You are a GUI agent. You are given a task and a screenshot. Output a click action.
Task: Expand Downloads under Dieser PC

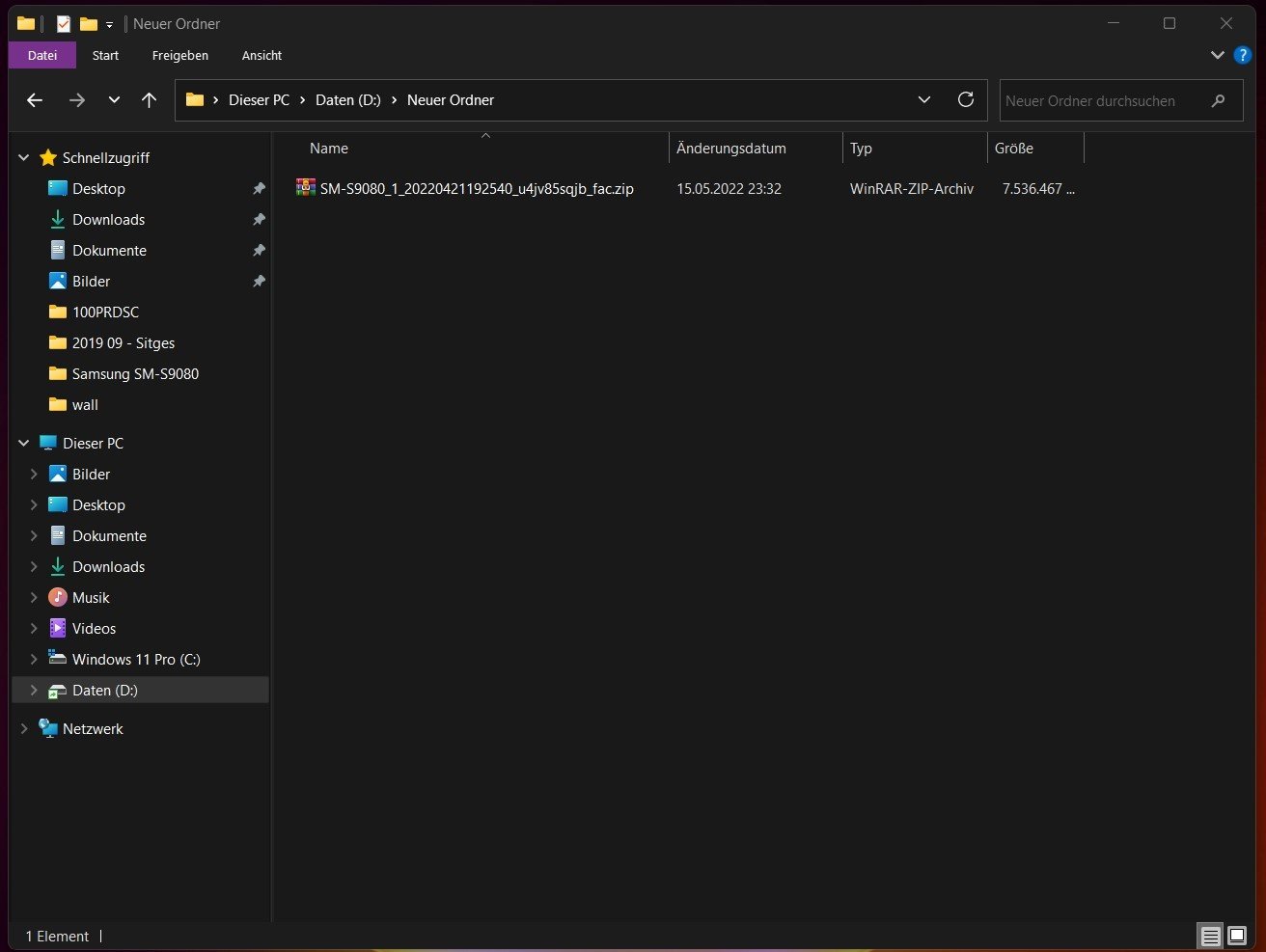tap(34, 567)
